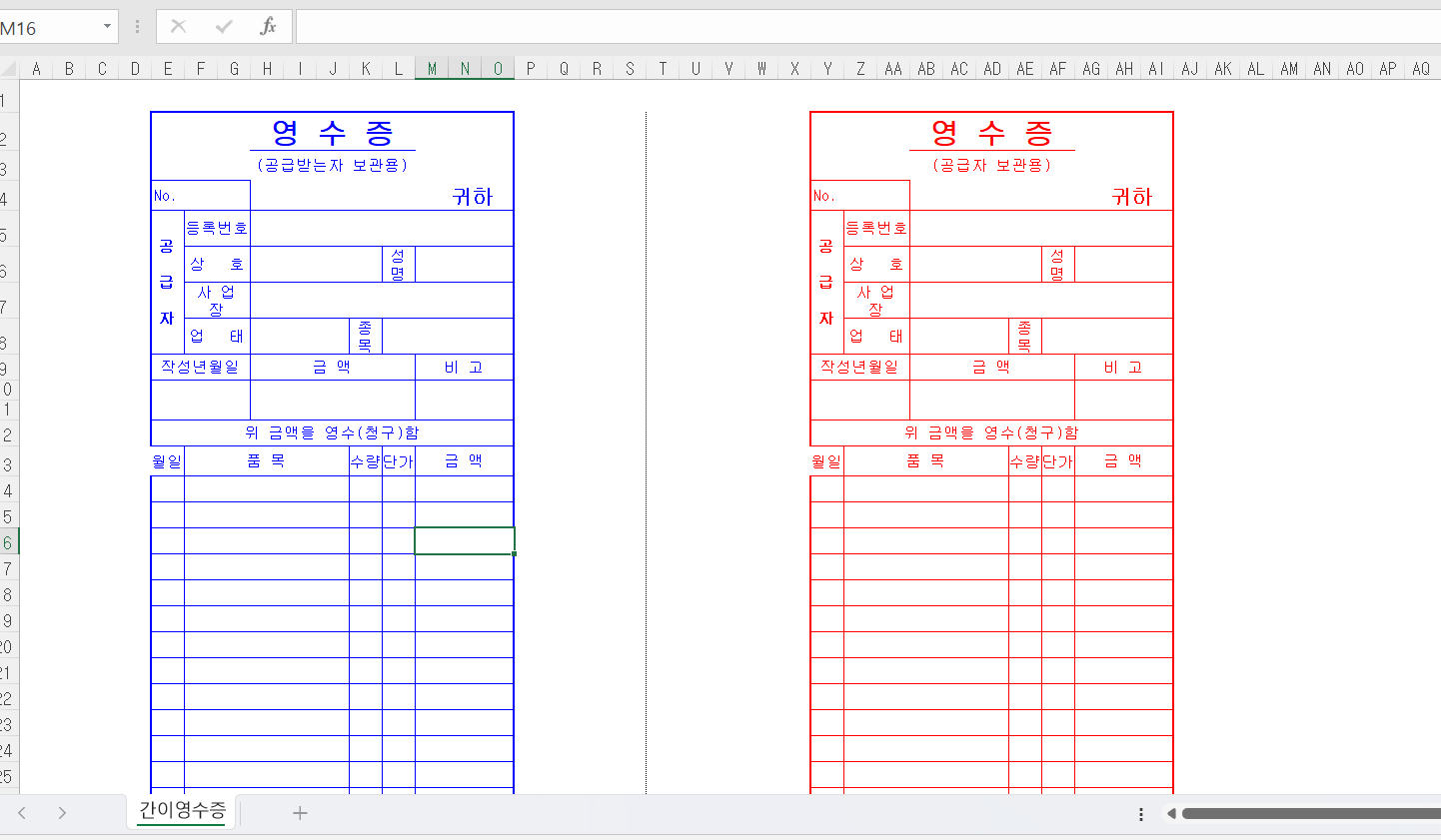Click the blue No. cell
Image resolution: width=1441 pixels, height=840 pixels.
200,196
